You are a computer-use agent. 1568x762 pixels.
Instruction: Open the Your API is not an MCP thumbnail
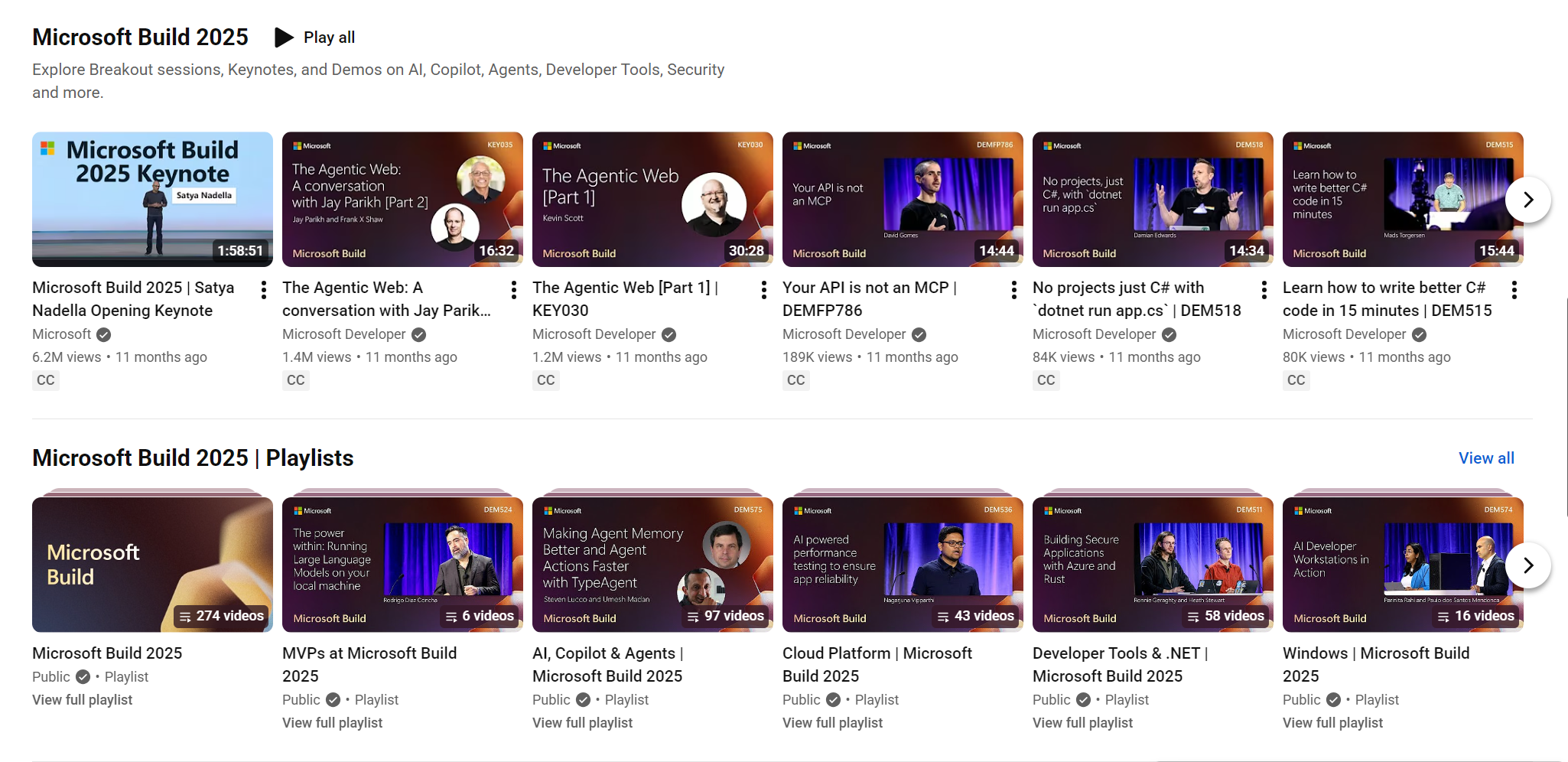click(x=903, y=200)
